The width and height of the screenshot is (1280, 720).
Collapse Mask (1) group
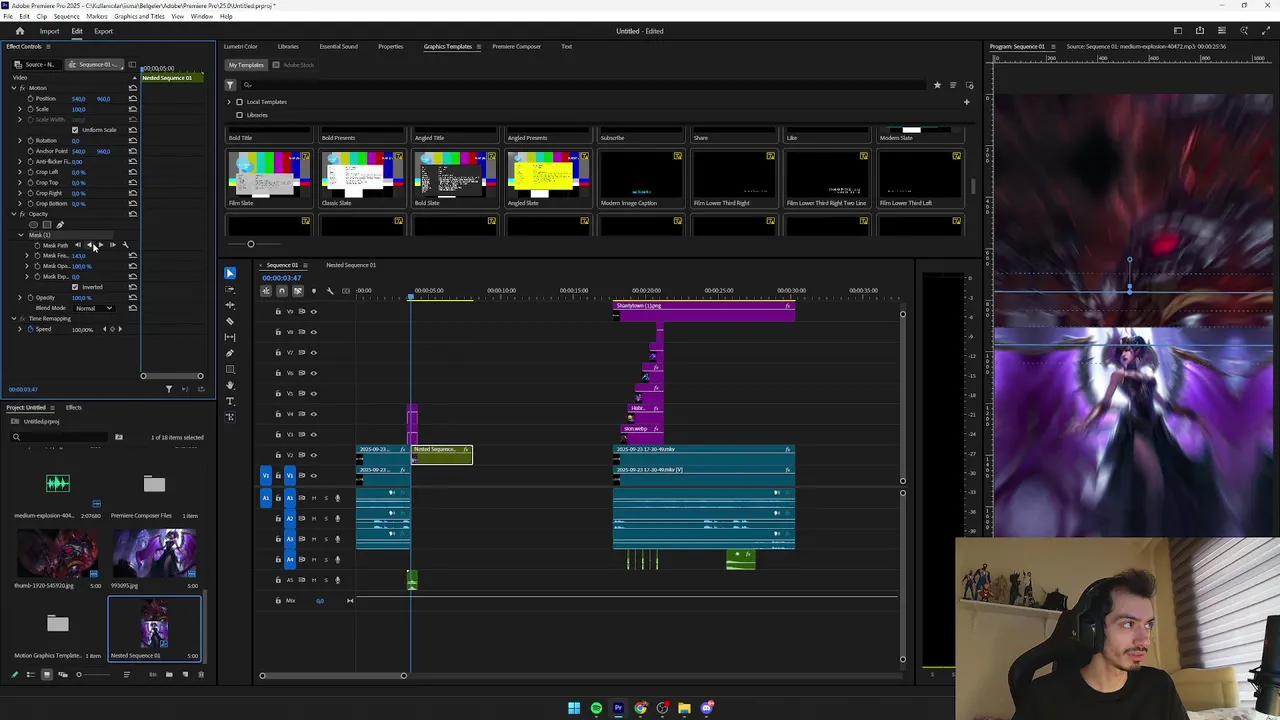[21, 235]
